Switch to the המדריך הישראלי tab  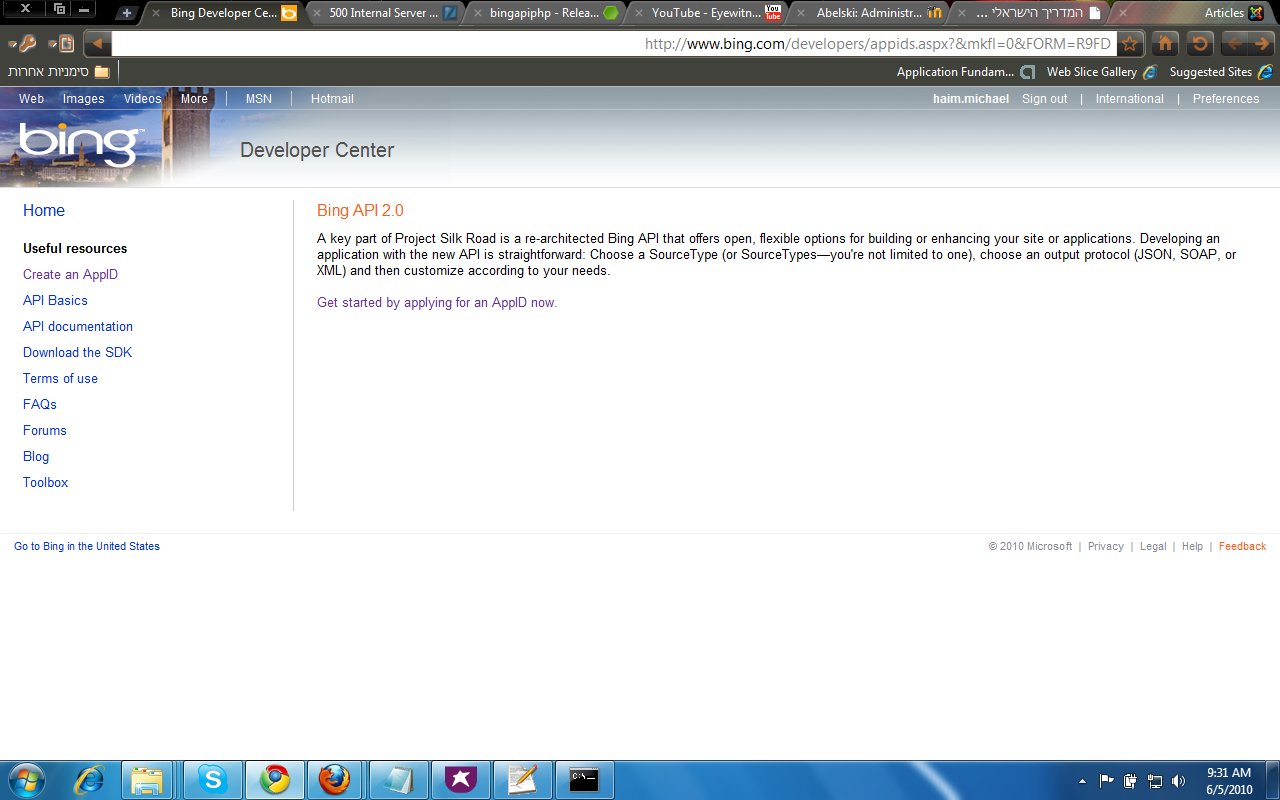coord(1029,13)
